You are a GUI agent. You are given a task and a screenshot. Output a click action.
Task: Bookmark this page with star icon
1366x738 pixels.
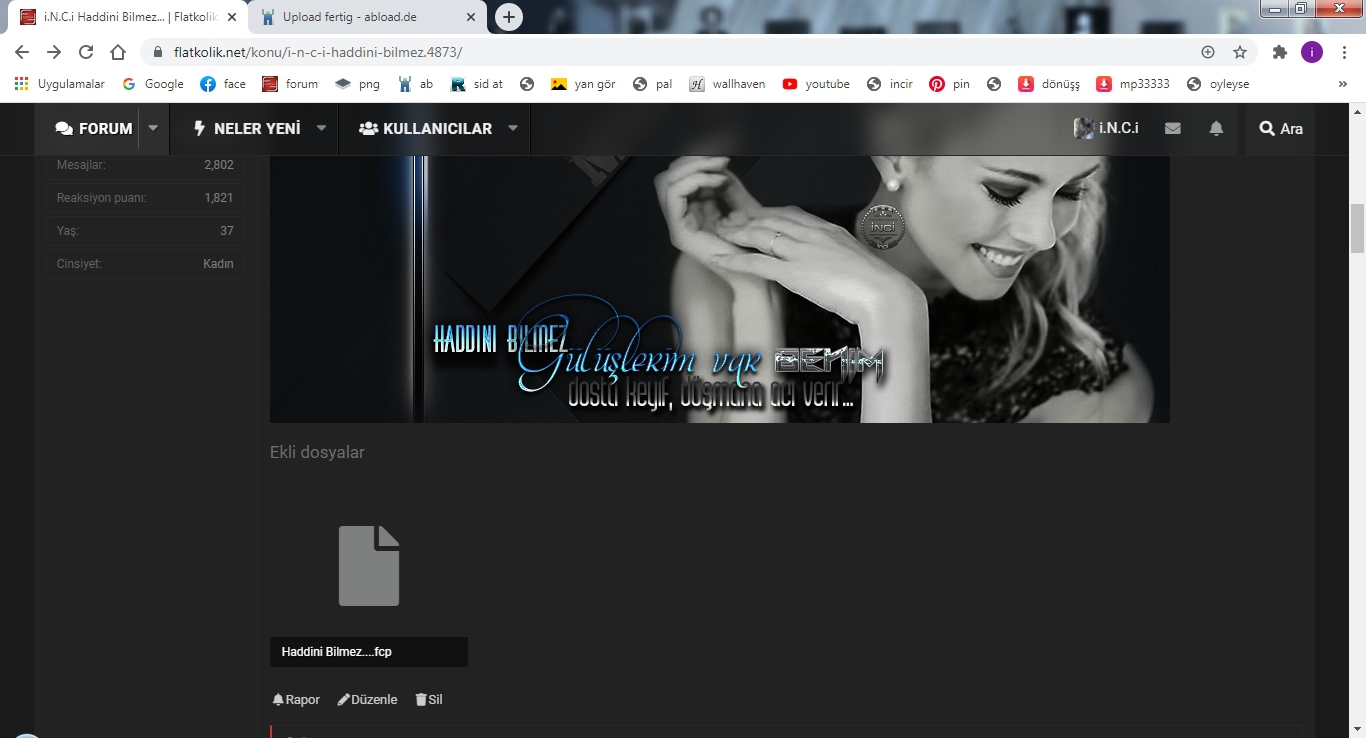click(1240, 52)
